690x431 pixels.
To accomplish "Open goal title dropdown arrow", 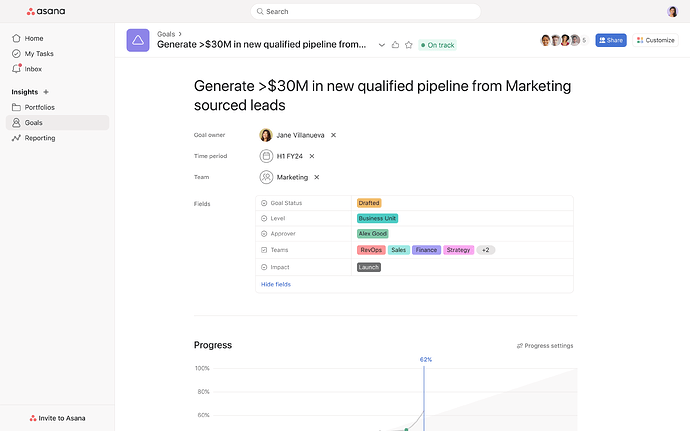I will 382,45.
